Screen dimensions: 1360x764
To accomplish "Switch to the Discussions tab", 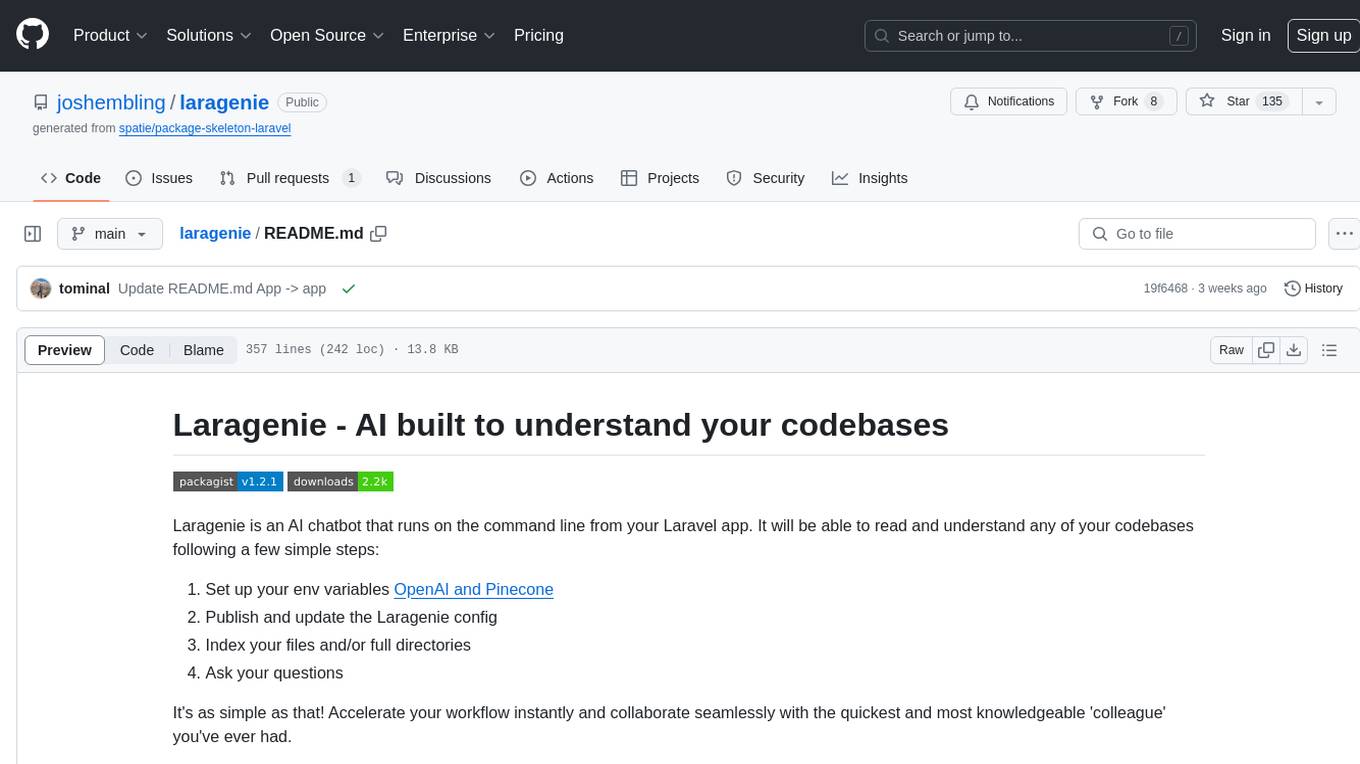I will 439,178.
